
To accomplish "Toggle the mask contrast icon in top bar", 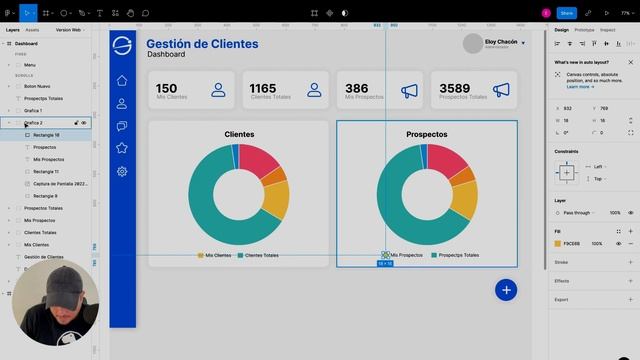I will (345, 13).
